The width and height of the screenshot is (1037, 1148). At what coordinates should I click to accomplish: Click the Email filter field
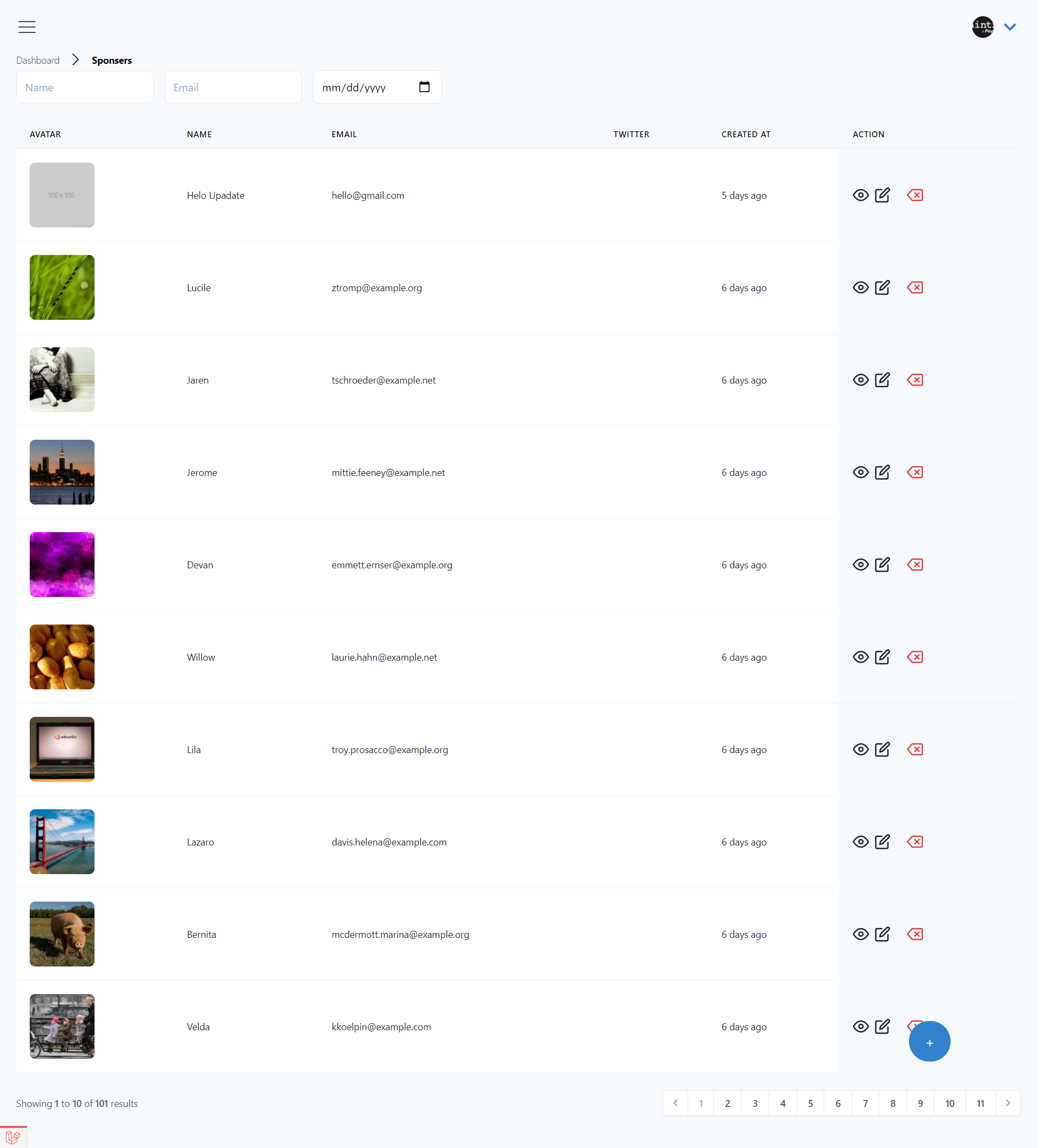(233, 87)
